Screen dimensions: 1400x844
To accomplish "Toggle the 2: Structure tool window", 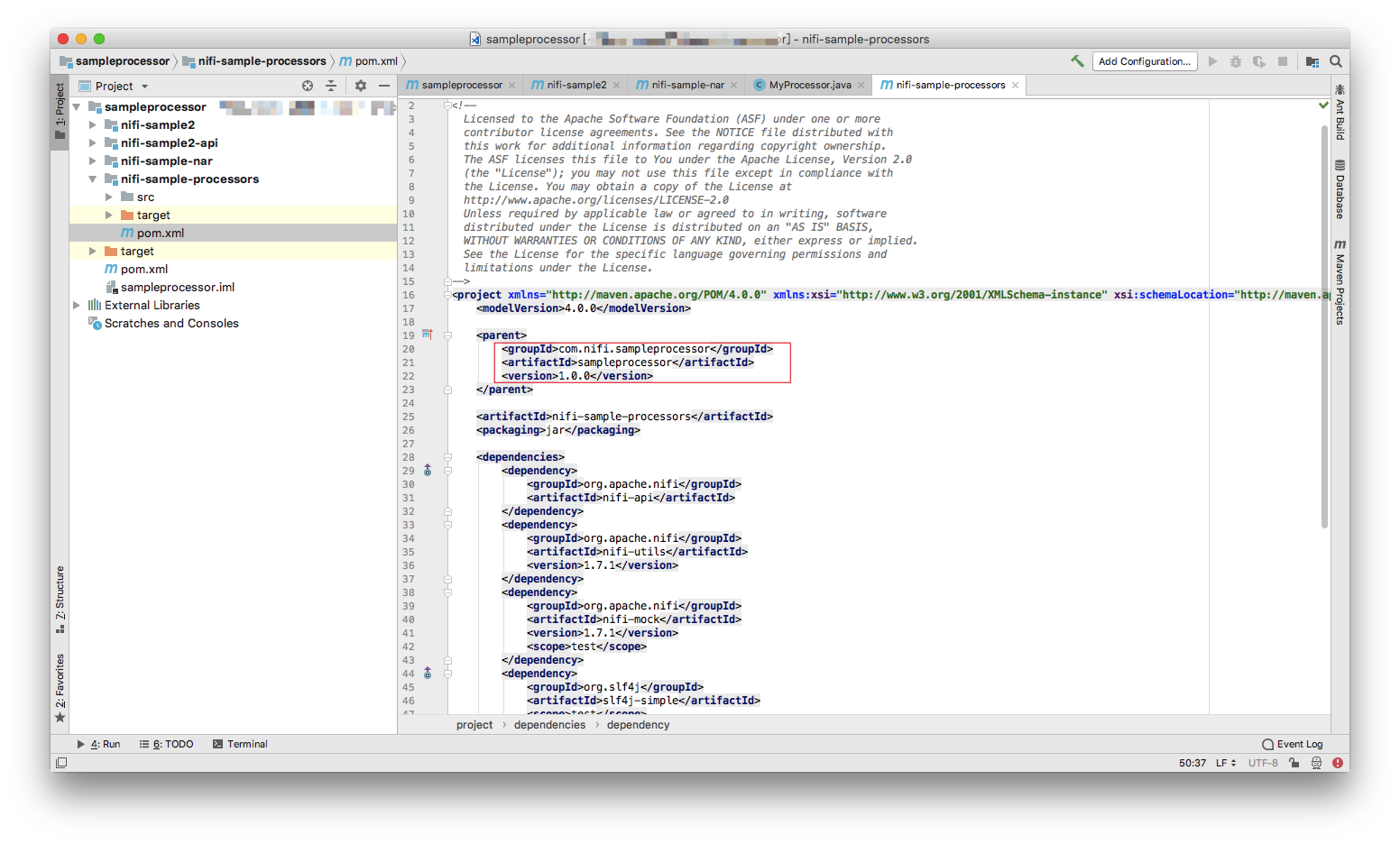I will [x=60, y=600].
